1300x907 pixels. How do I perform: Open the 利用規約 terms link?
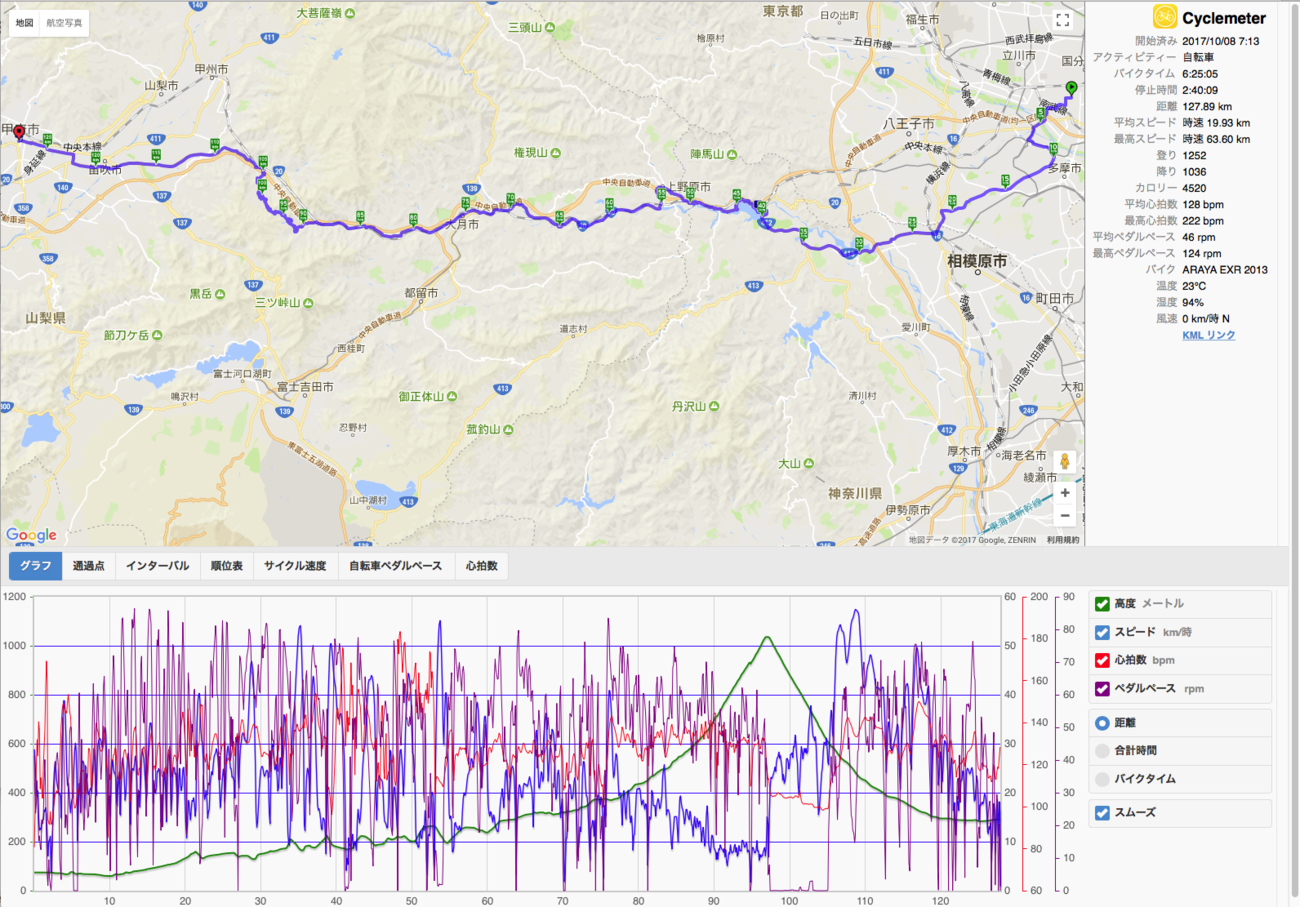[x=1063, y=540]
